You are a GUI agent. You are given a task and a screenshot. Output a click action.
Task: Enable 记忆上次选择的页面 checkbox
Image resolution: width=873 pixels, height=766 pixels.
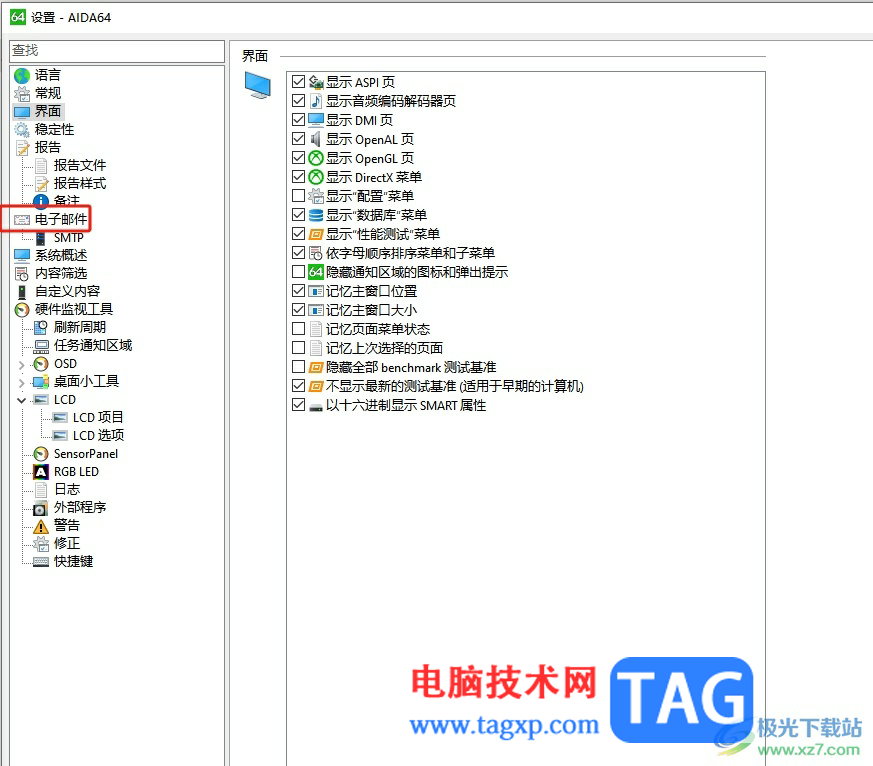tap(298, 348)
